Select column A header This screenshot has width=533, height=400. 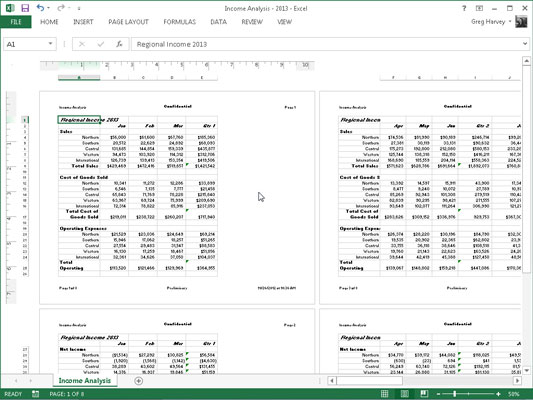pyautogui.click(x=79, y=78)
